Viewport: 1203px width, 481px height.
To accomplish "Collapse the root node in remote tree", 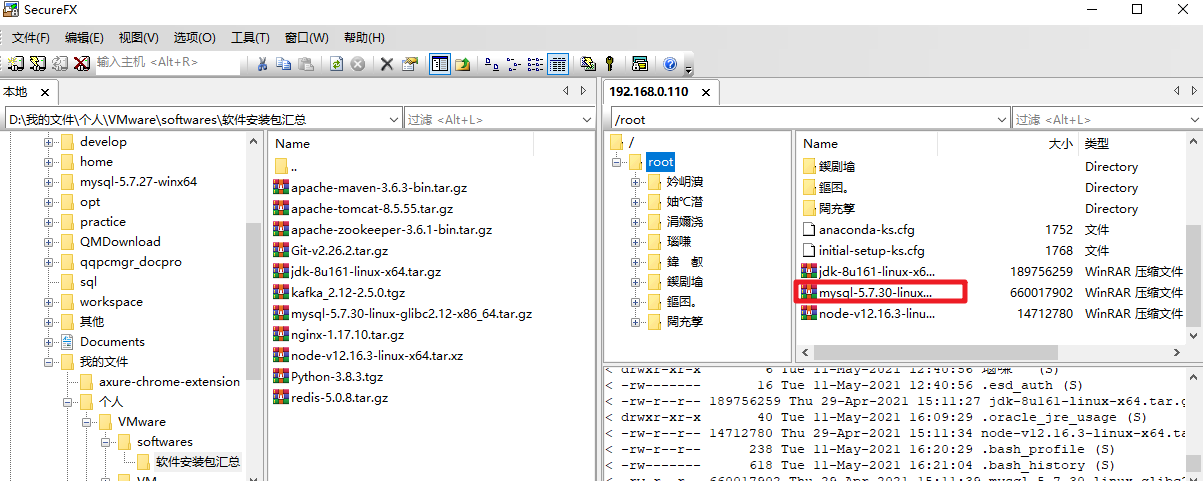I will point(617,162).
